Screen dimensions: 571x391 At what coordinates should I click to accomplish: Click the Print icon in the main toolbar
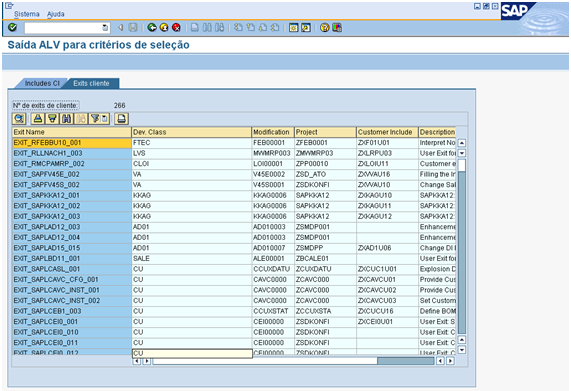[195, 27]
